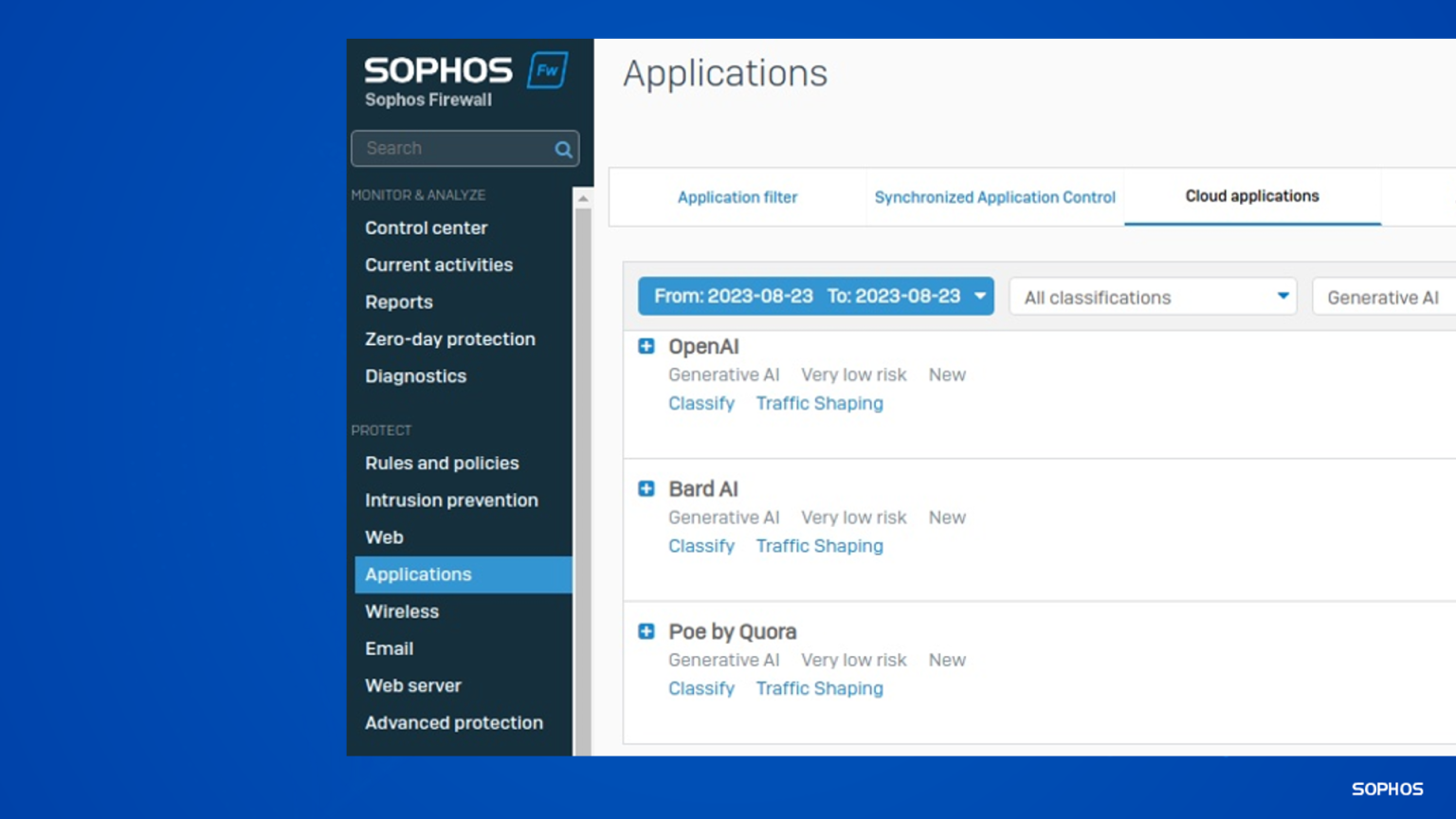
Task: Click Traffic Shaping for Poe by Quora
Action: point(820,688)
